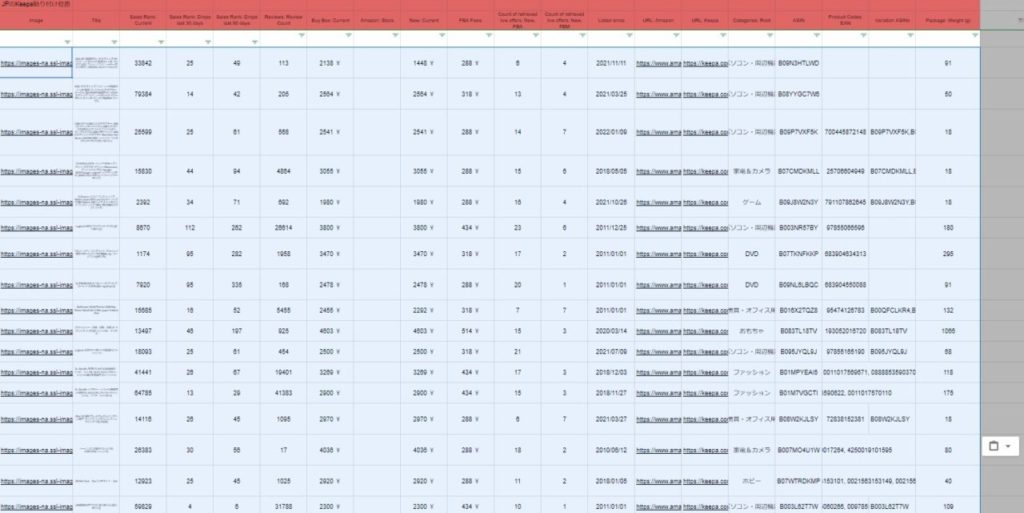Select review count cell 28614

[x=283, y=228]
